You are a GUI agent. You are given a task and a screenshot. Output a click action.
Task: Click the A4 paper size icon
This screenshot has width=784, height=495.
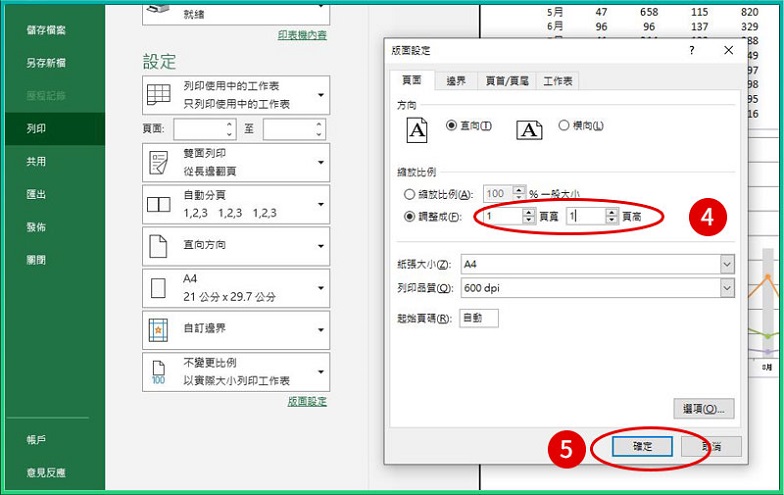click(158, 288)
